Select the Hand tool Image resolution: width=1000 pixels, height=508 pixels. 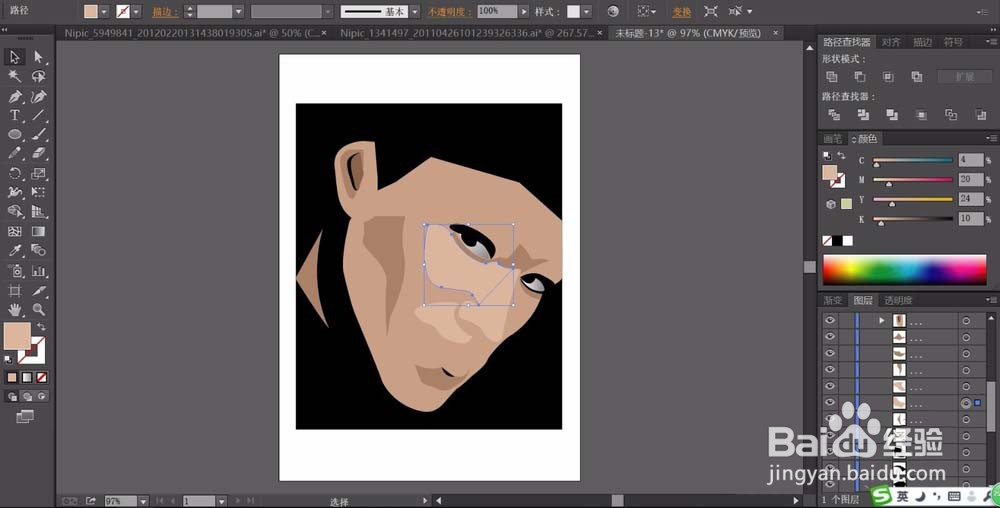(x=15, y=310)
